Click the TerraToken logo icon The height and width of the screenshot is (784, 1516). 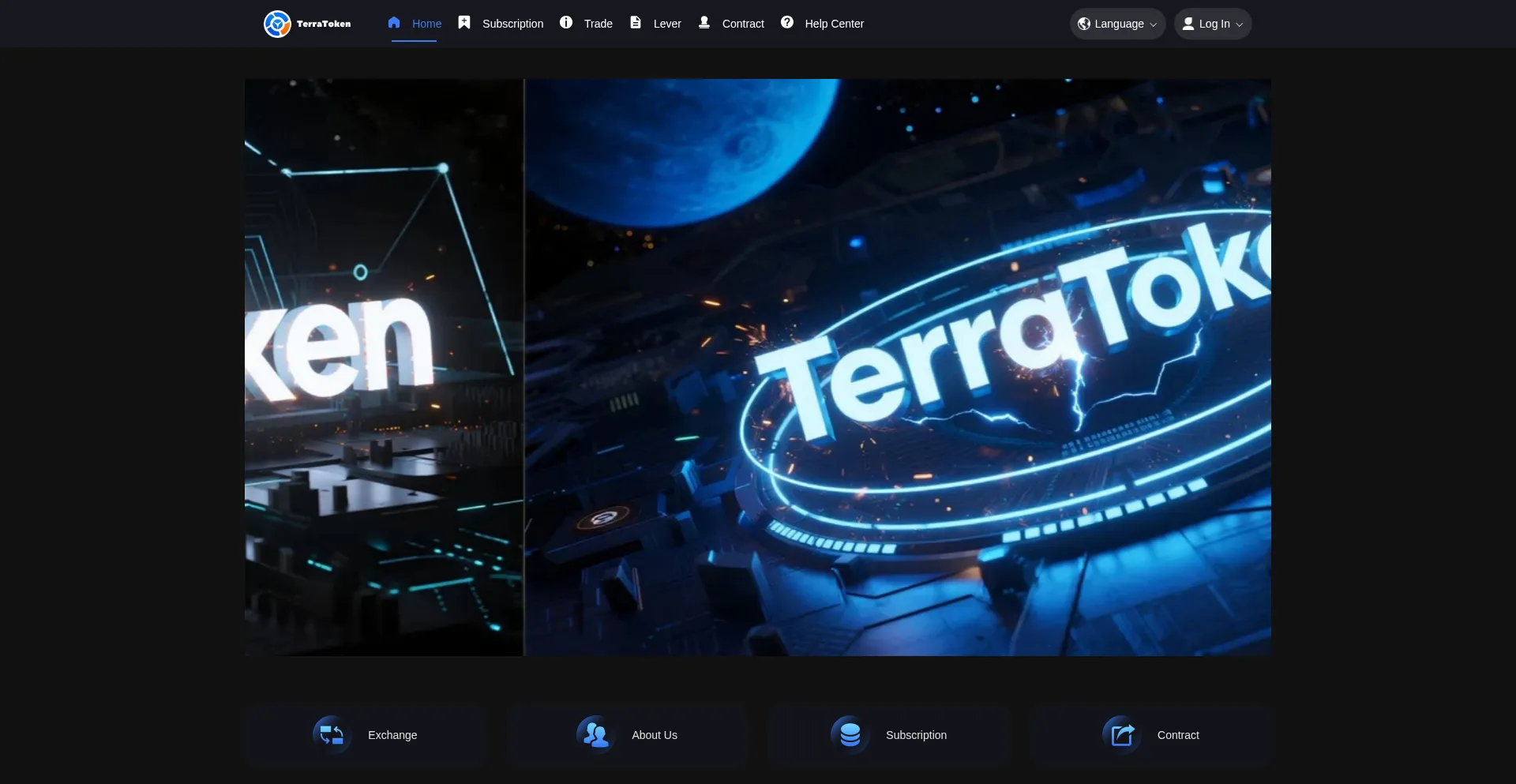coord(277,24)
